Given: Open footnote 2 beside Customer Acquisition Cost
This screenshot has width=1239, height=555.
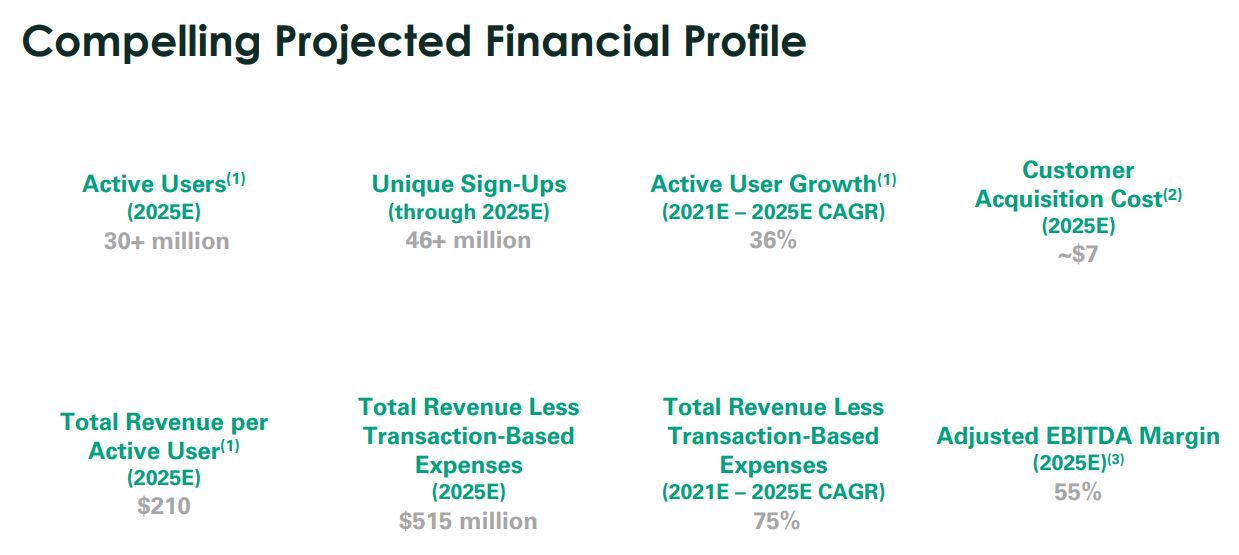Looking at the screenshot, I should click(1172, 195).
